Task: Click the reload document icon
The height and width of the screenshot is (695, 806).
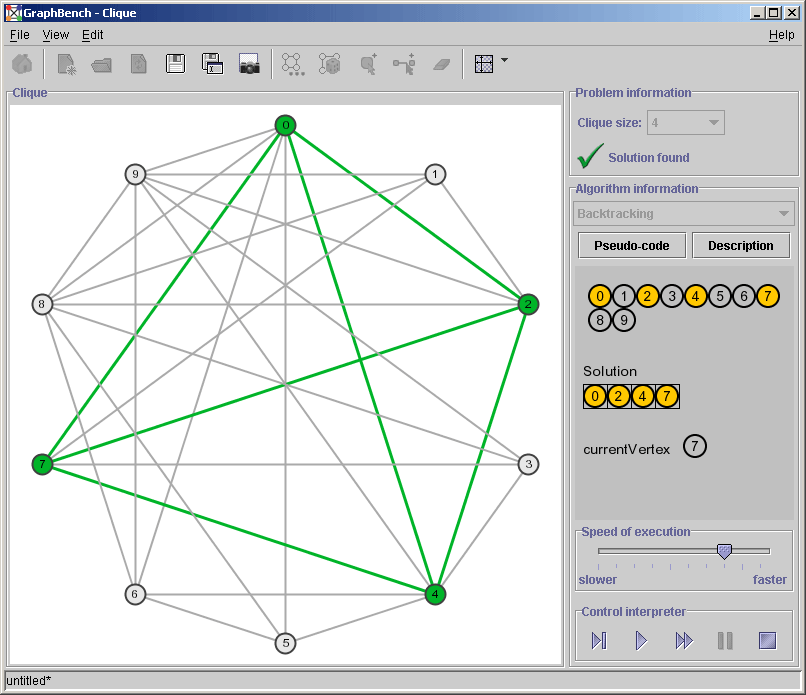Action: coord(138,64)
